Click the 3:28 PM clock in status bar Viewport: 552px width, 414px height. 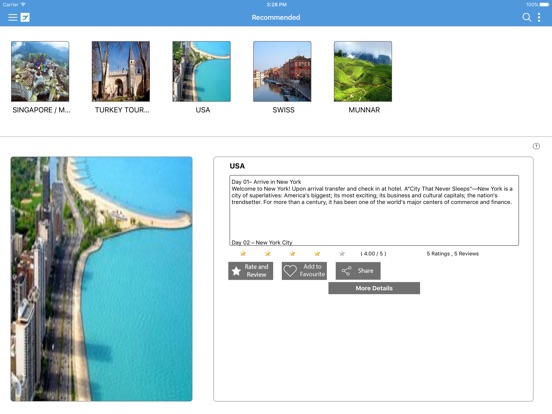[x=276, y=5]
